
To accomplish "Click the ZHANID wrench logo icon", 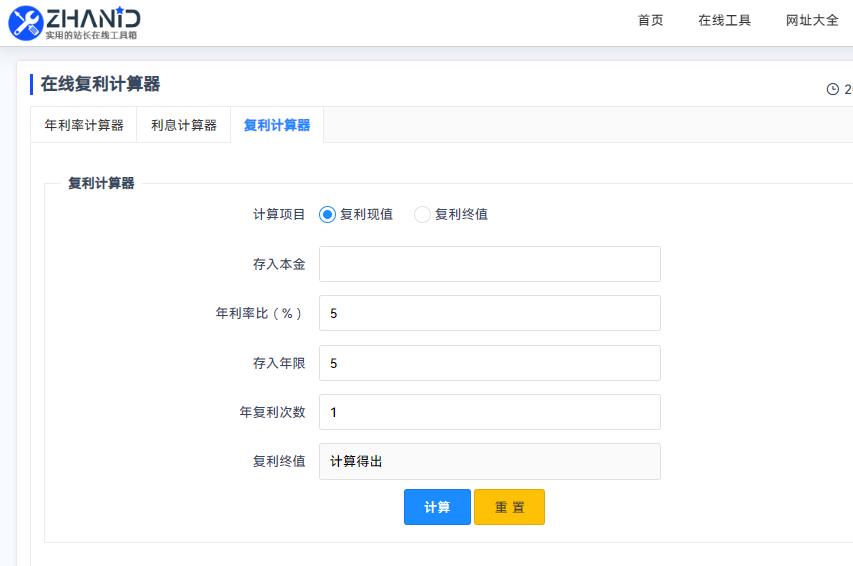I will click(x=26, y=23).
